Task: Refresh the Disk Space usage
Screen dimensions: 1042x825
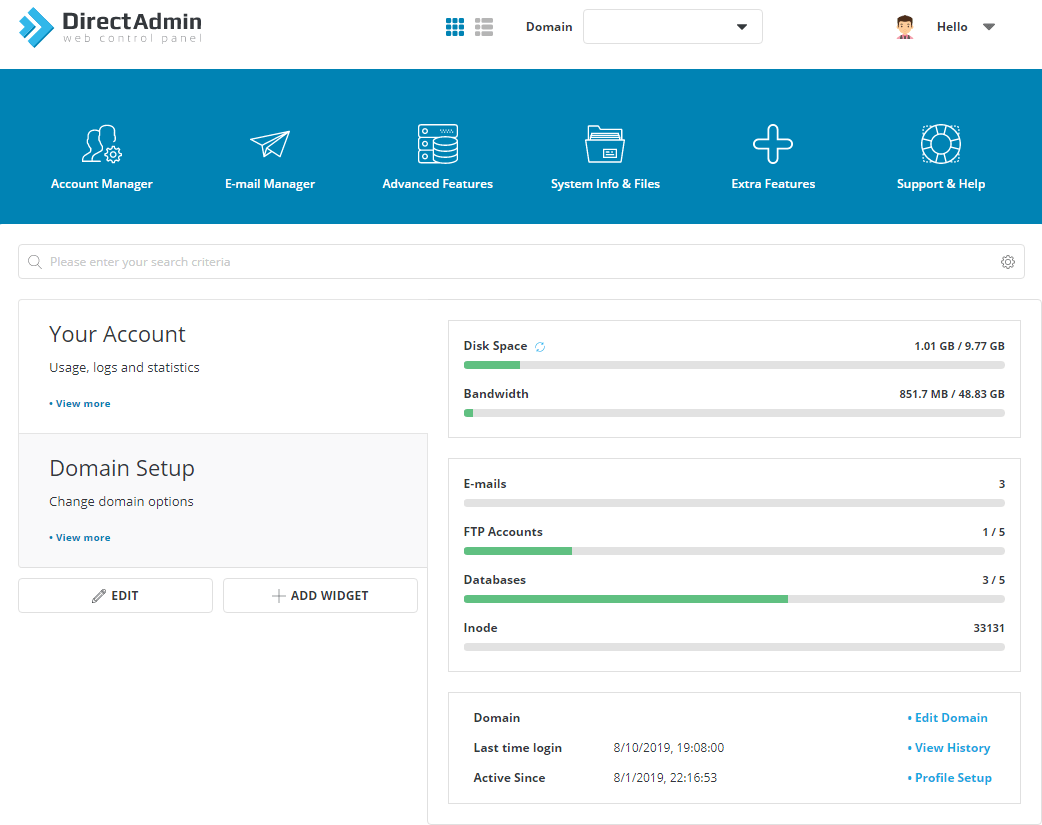Action: coord(540,346)
